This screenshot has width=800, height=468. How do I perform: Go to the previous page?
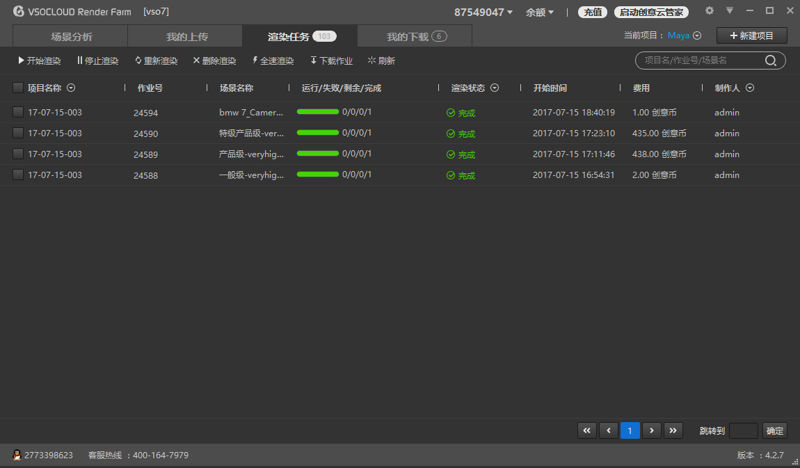(x=608, y=431)
